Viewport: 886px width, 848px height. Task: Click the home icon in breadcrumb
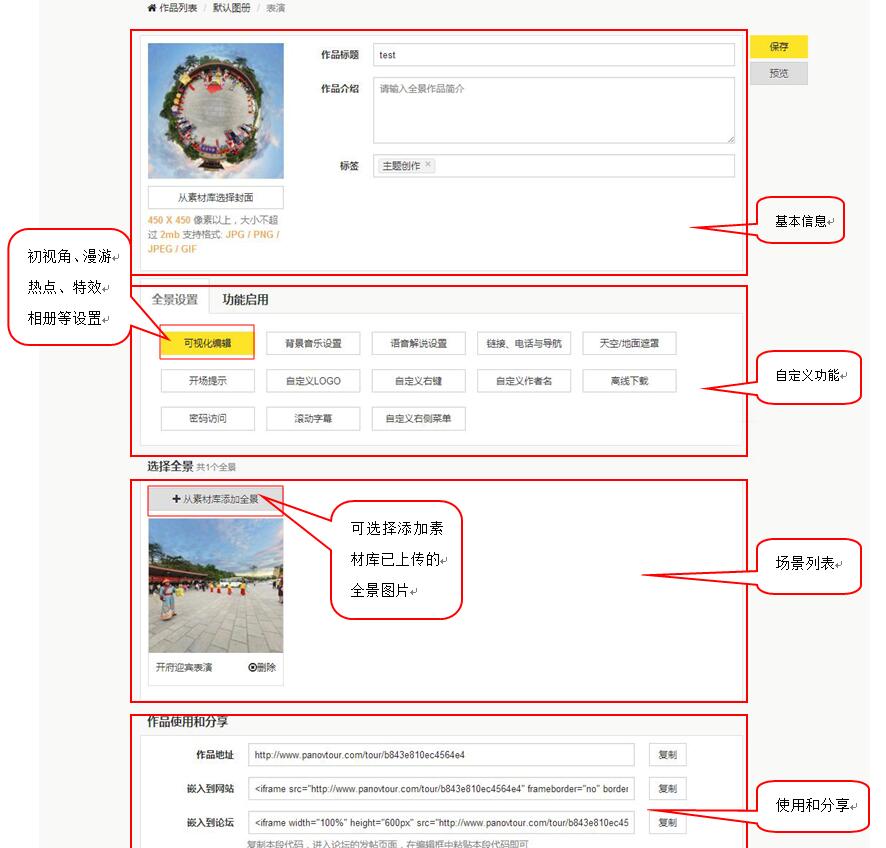pos(151,8)
